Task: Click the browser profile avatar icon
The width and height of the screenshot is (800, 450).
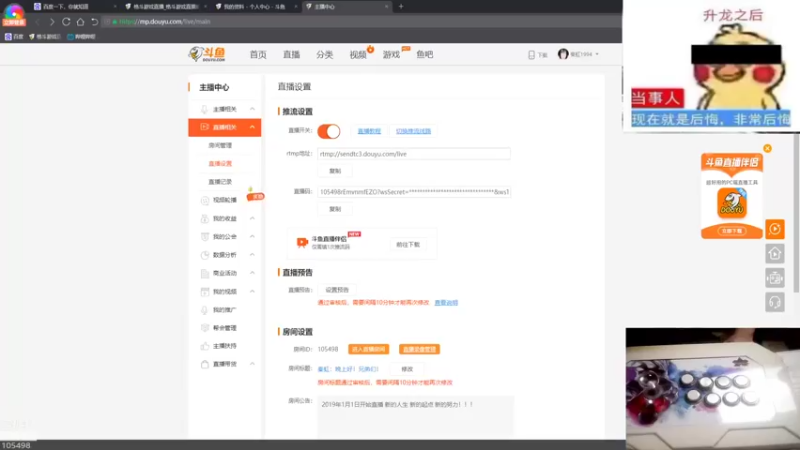Action: [x=14, y=14]
